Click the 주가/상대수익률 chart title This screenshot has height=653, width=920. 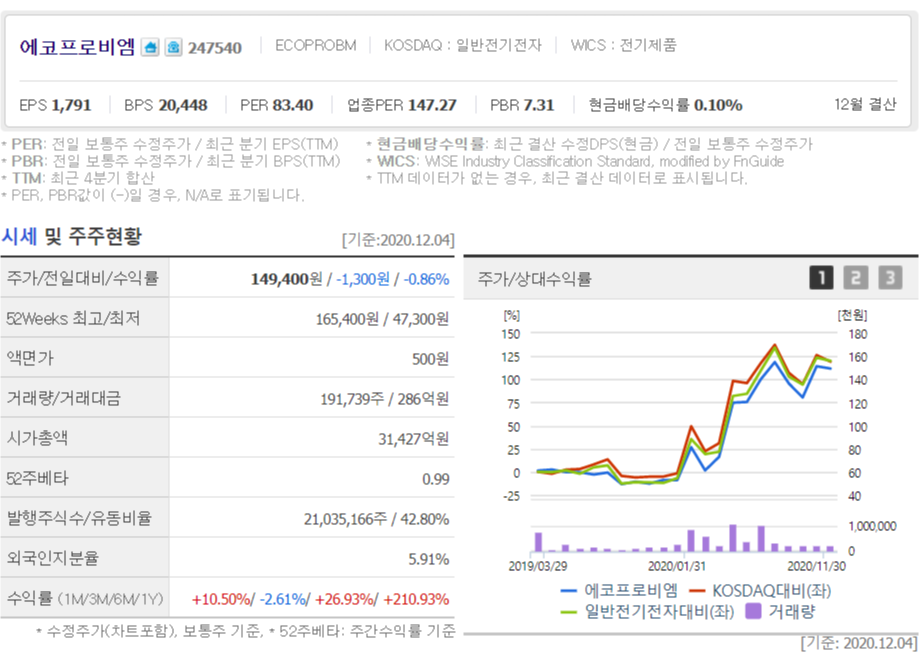coord(534,279)
